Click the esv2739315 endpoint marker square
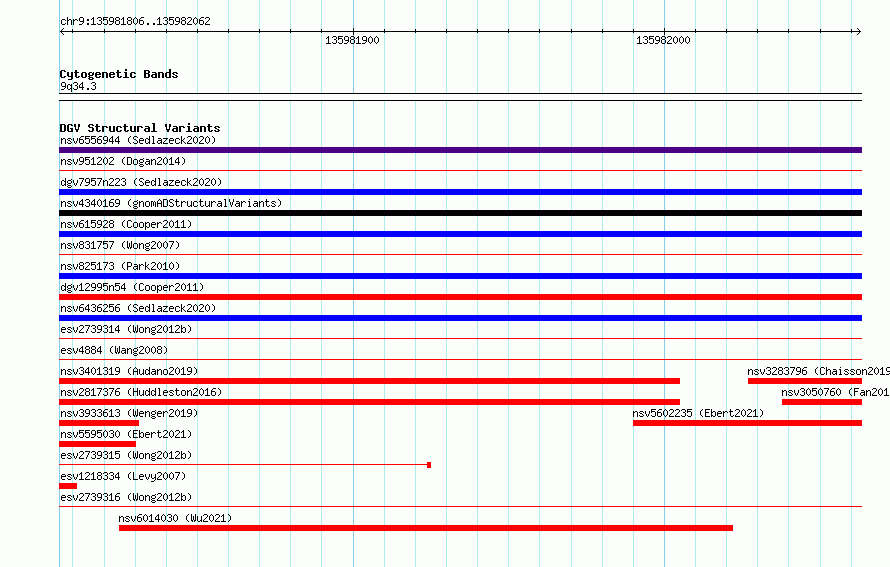This screenshot has width=890, height=567. click(429, 465)
